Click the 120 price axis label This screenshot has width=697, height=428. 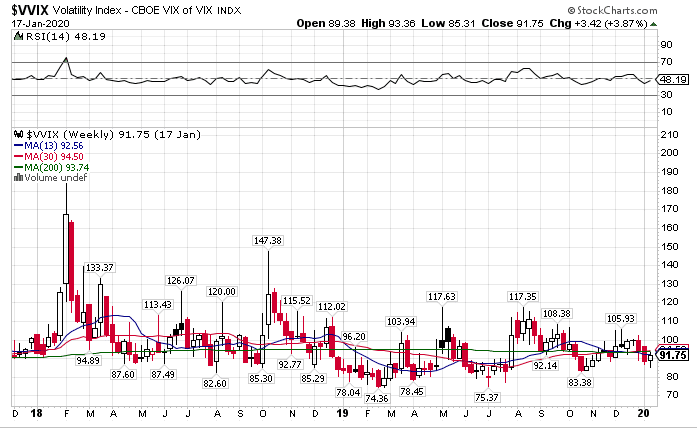[670, 302]
